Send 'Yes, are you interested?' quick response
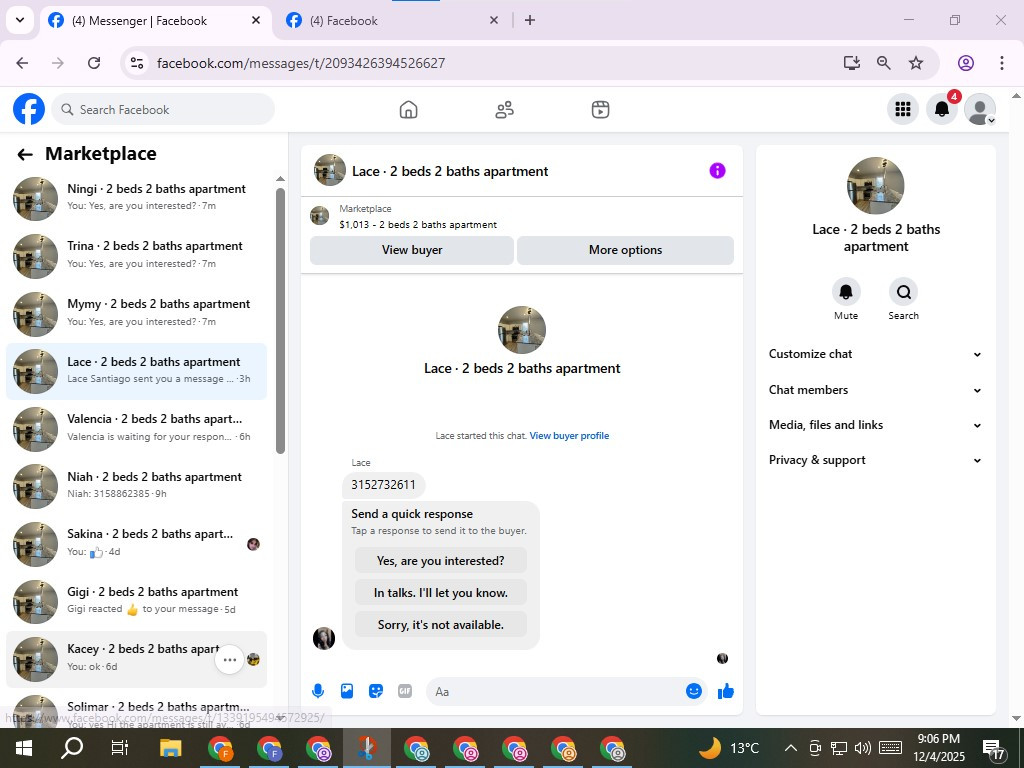Screen dimensions: 1024x768 coord(441,561)
